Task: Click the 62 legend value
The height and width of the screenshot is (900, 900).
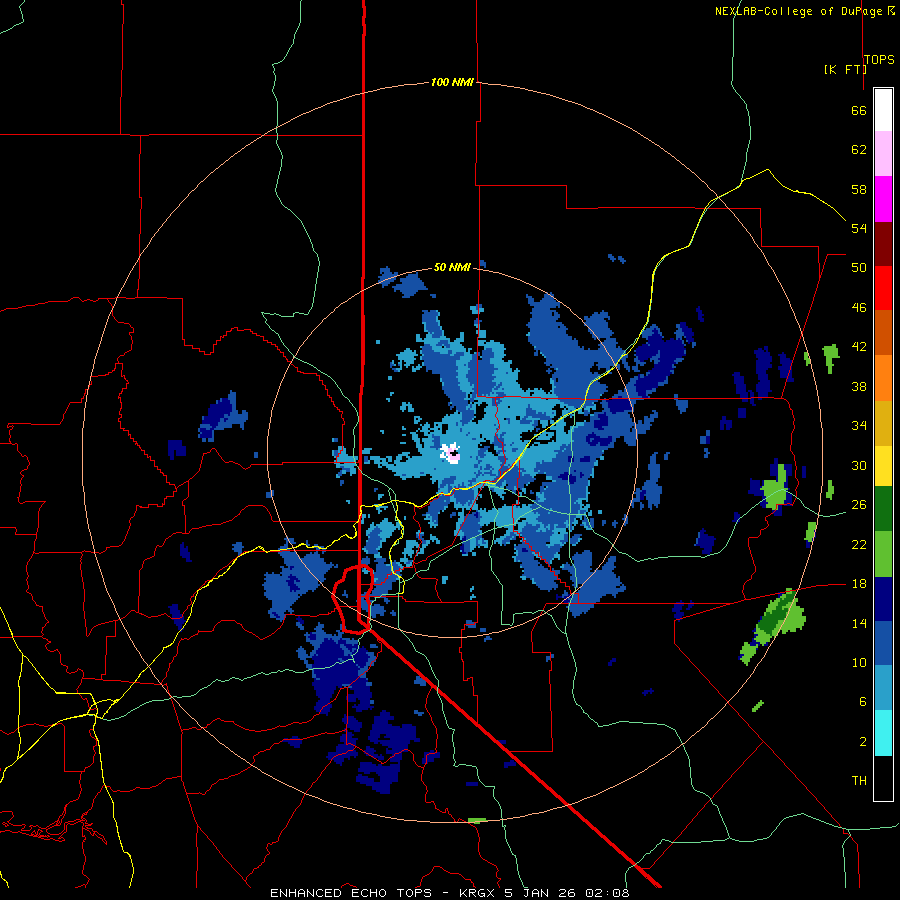Action: click(x=859, y=150)
